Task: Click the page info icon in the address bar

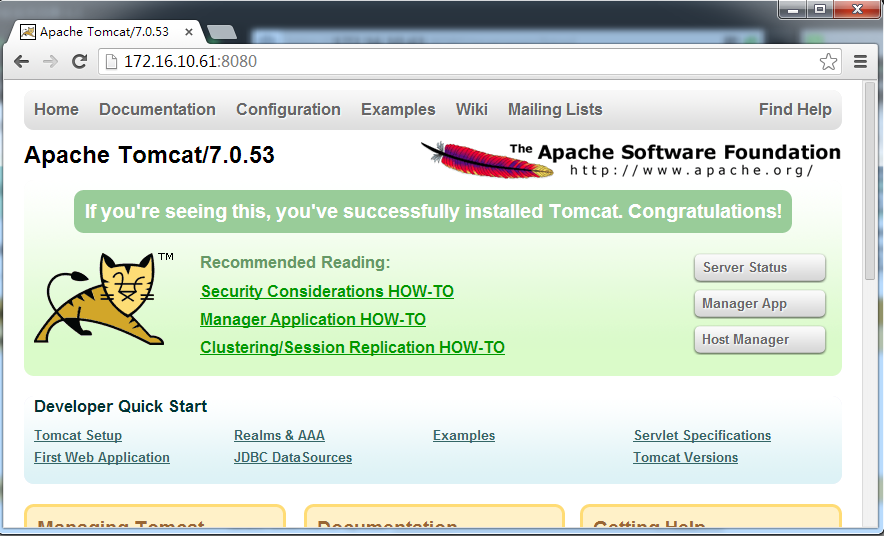Action: pyautogui.click(x=112, y=61)
